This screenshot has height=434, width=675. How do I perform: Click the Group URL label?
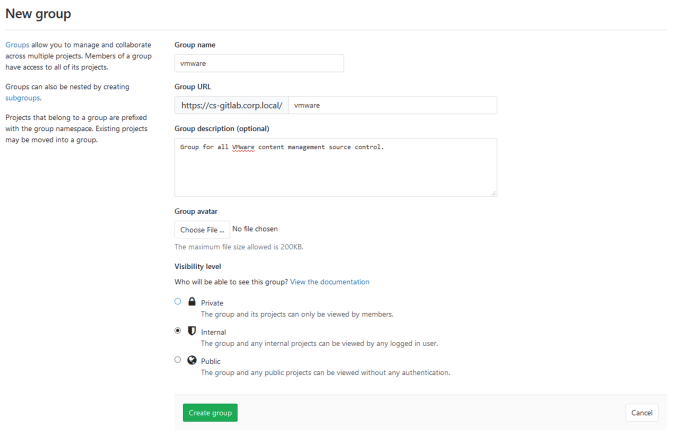193,87
